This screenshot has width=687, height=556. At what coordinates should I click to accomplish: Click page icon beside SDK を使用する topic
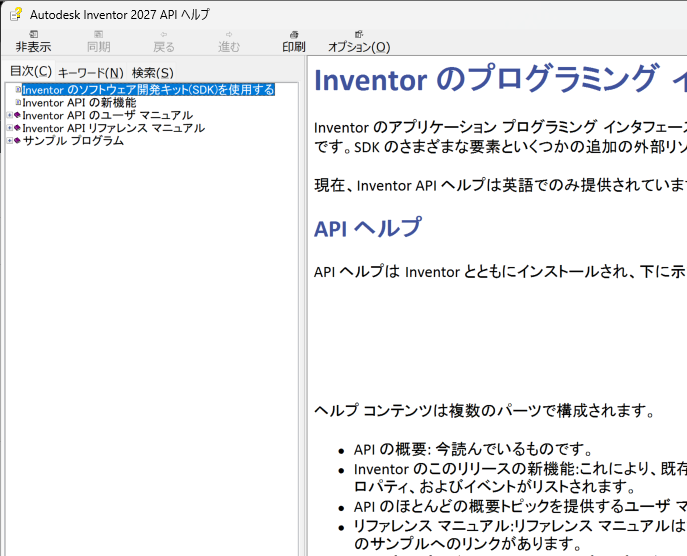(x=18, y=90)
